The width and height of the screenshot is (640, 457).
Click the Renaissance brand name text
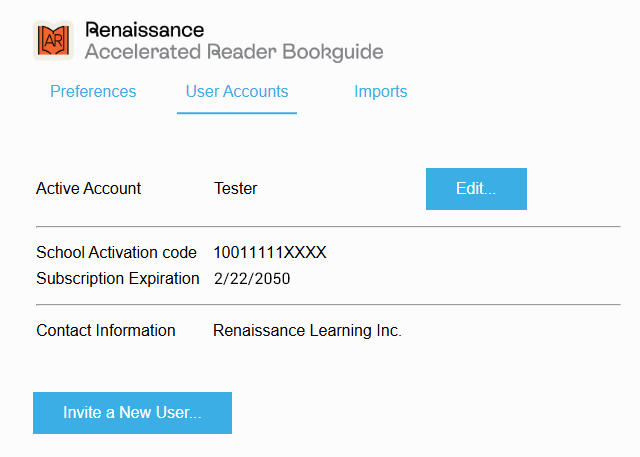click(x=145, y=30)
